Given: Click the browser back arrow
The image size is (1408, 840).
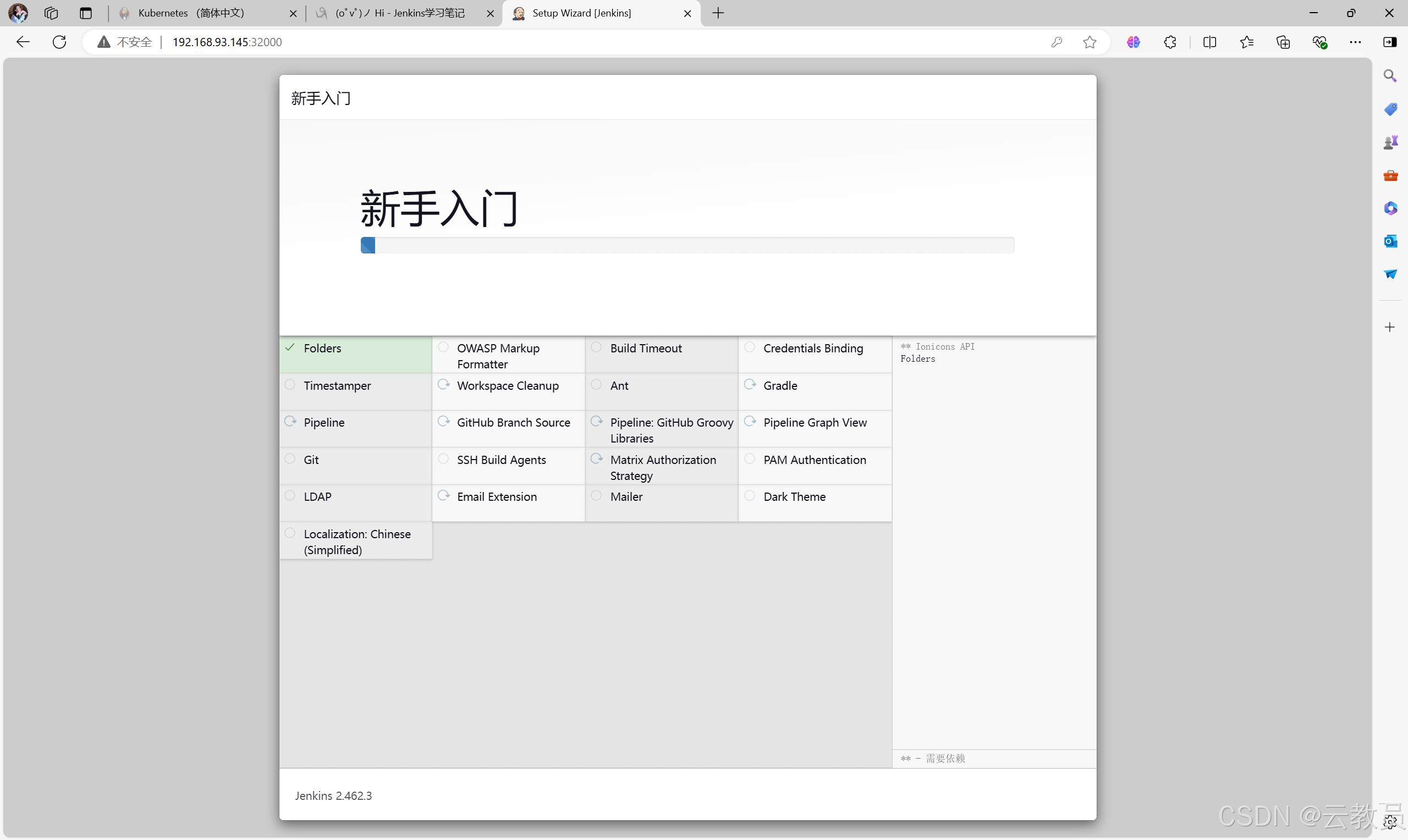Looking at the screenshot, I should (x=23, y=42).
